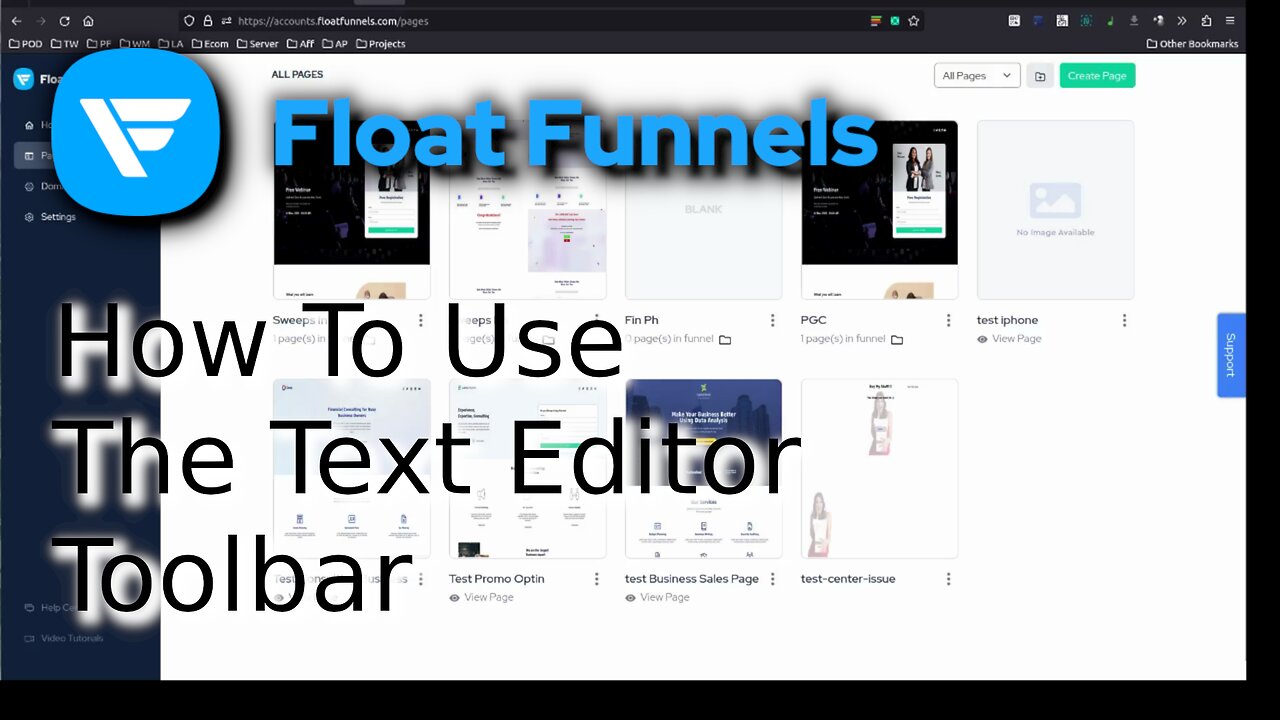The width and height of the screenshot is (1280, 720).
Task: Open the Server bookmarks folder
Action: pyautogui.click(x=257, y=44)
